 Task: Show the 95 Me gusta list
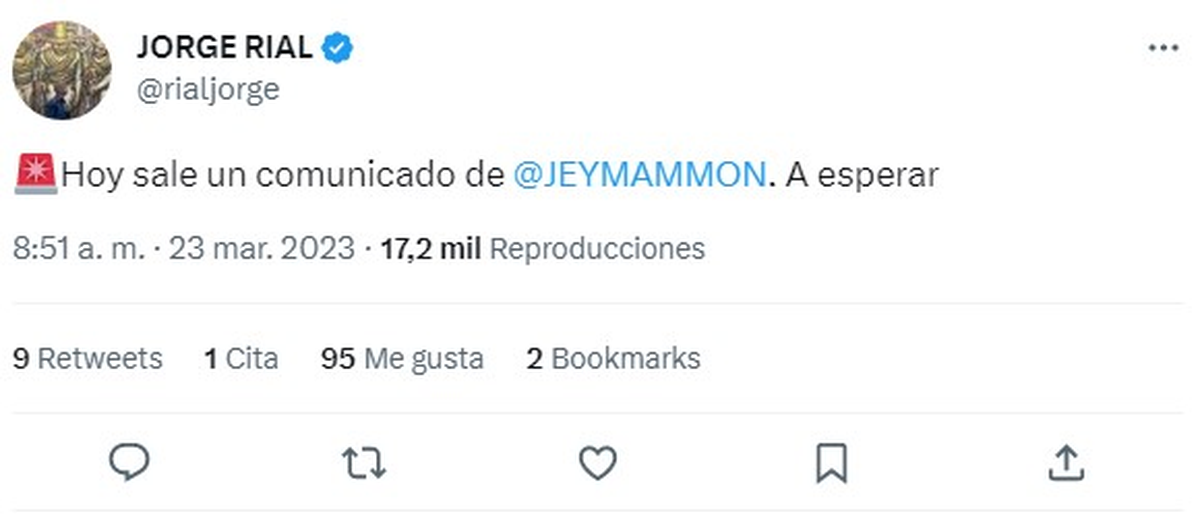point(402,358)
